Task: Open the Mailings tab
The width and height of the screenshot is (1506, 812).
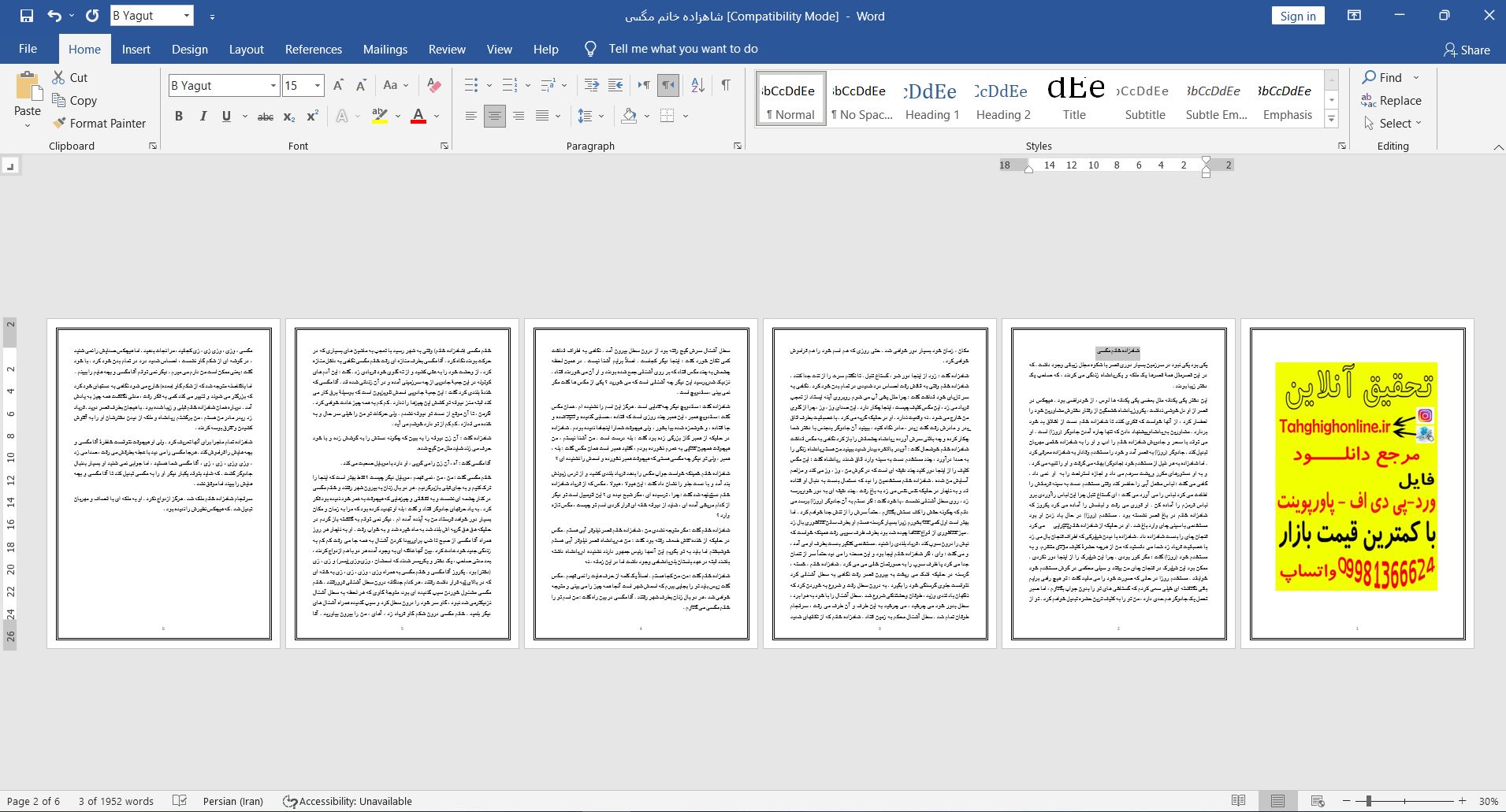Action: (385, 49)
